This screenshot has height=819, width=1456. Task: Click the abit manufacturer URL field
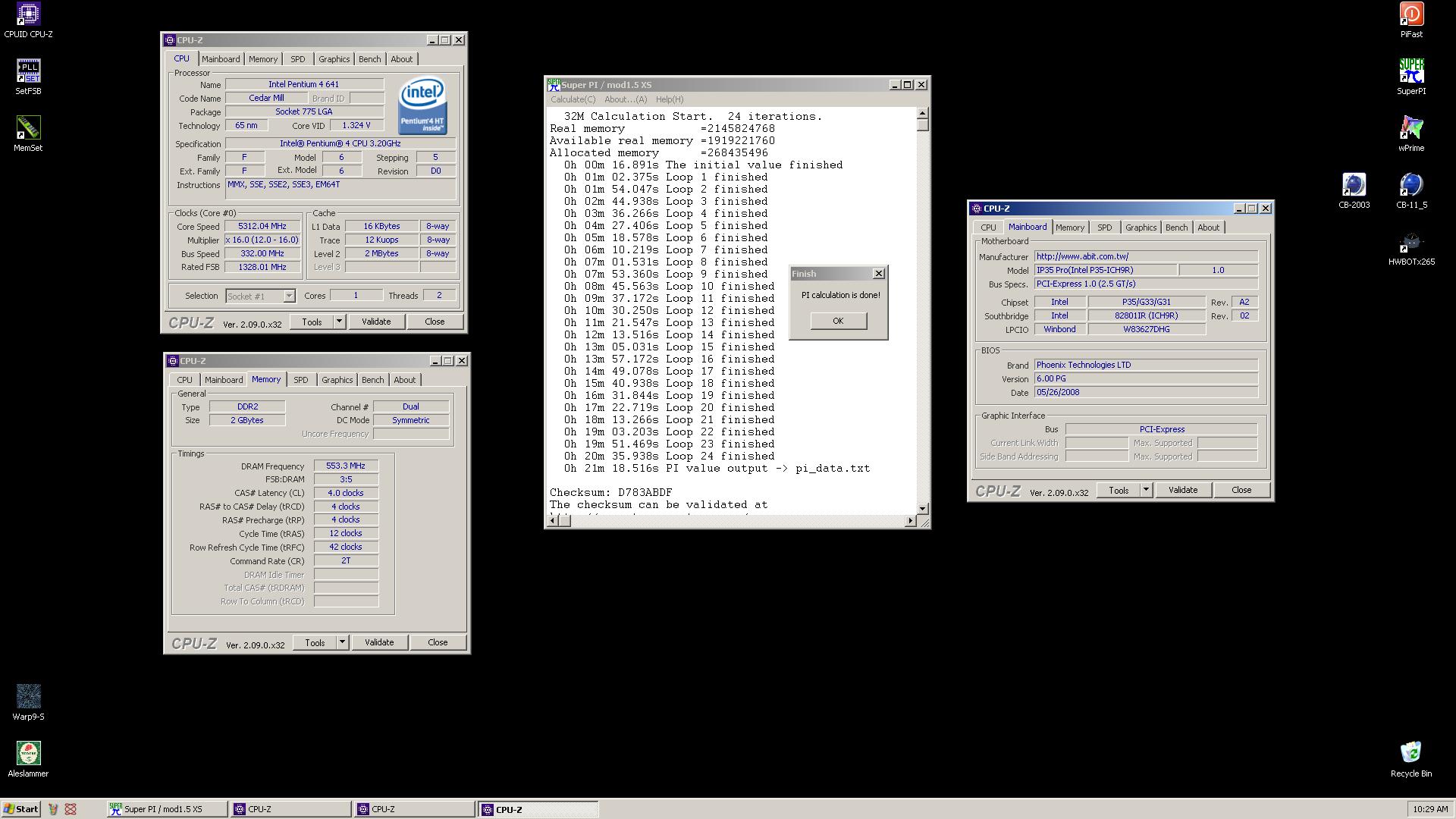point(1146,256)
